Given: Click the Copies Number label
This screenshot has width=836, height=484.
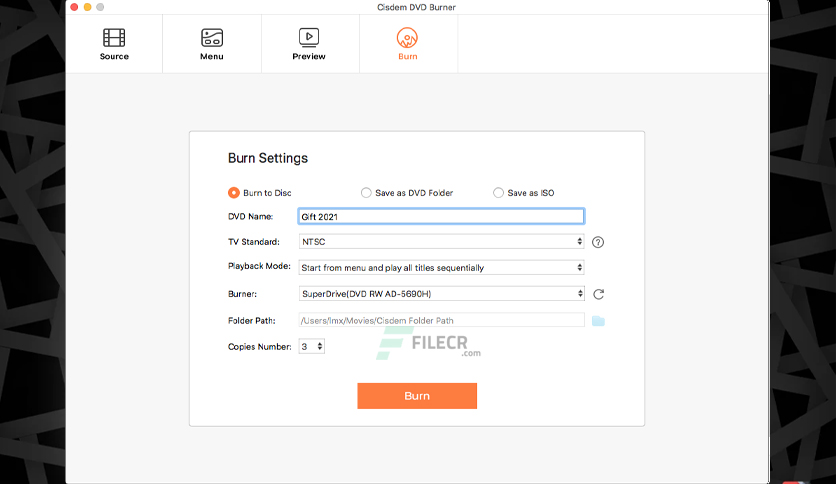Looking at the screenshot, I should 260,346.
